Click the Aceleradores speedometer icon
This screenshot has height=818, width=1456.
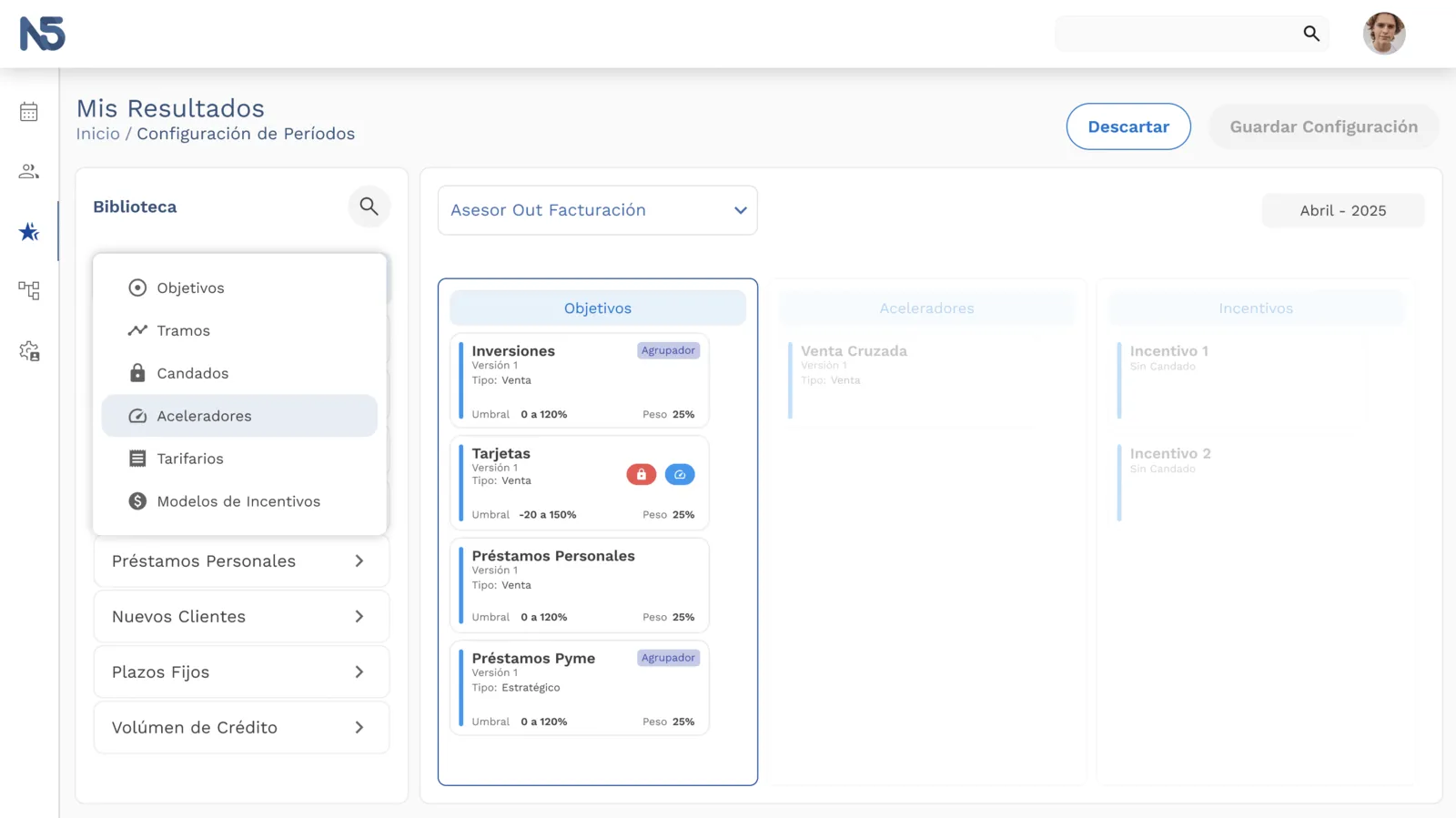(137, 416)
